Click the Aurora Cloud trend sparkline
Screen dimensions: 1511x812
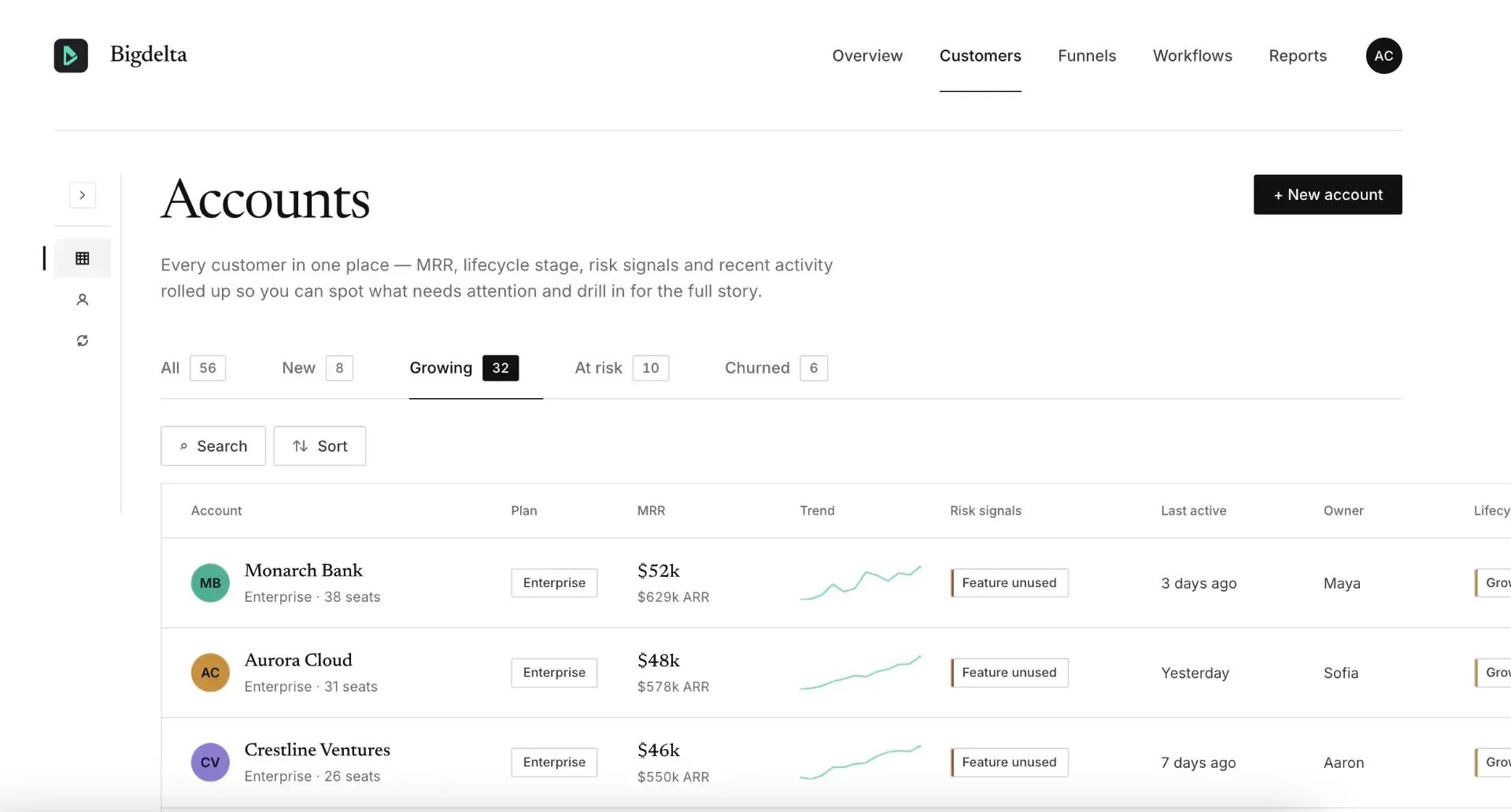(x=860, y=673)
